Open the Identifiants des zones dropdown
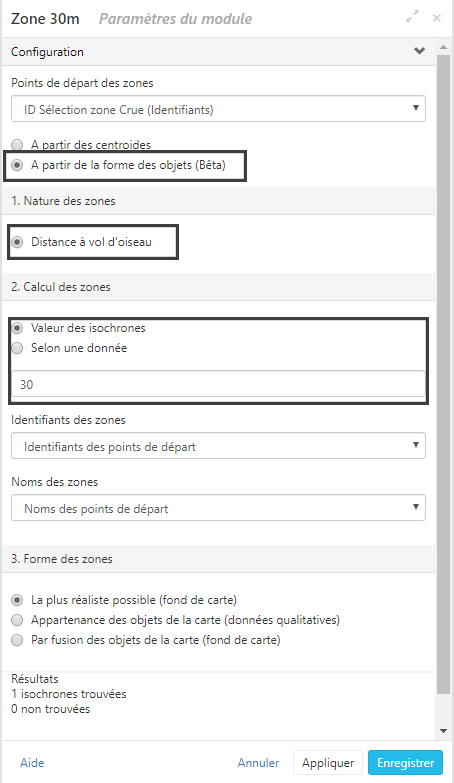454x783 pixels. point(218,446)
